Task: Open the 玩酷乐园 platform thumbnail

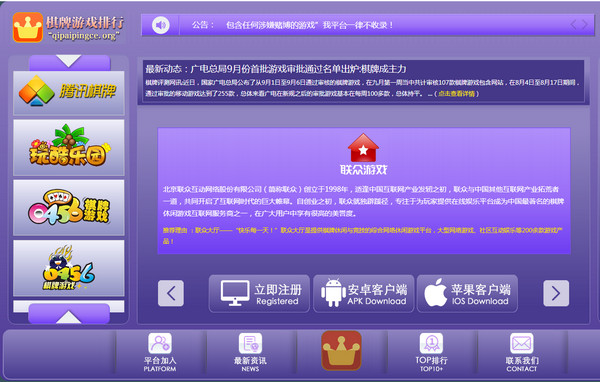Action: click(69, 147)
